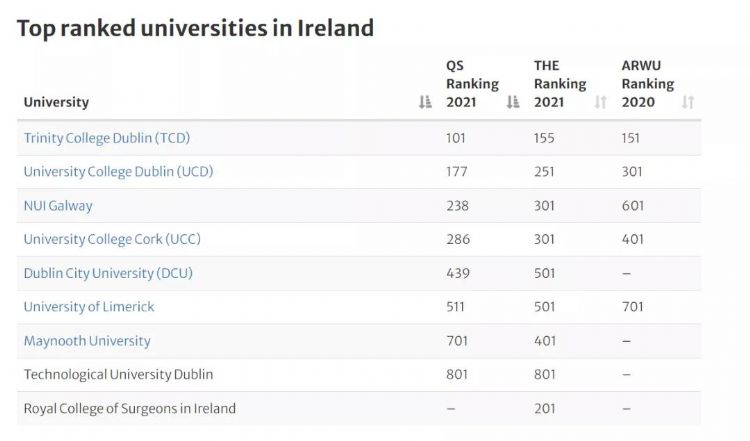The image size is (750, 441).
Task: Click ARWU Ranking 2020 sort arrows
Action: point(687,102)
